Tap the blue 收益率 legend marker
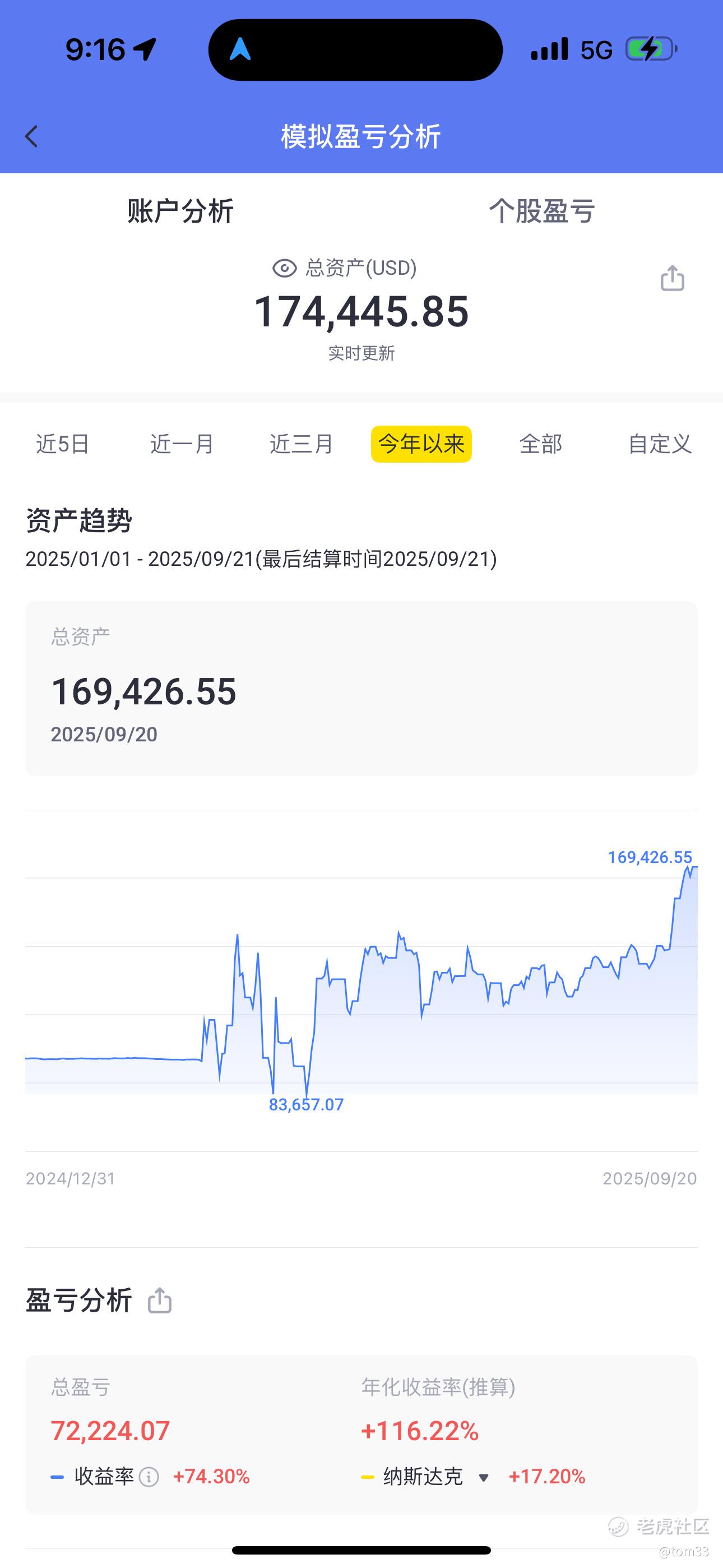723x1568 pixels. click(x=57, y=1477)
